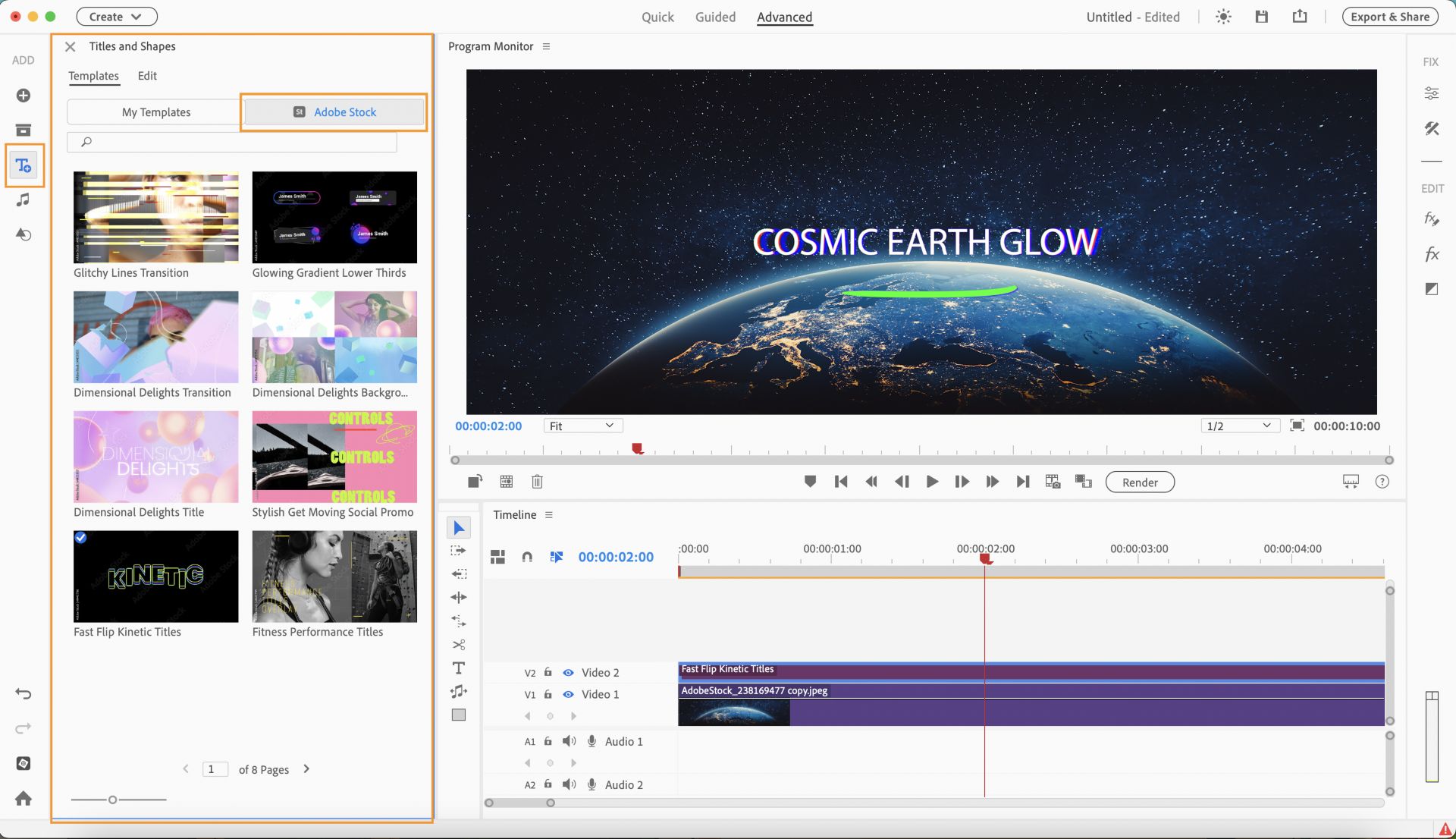Open the Music audio panel

click(24, 200)
